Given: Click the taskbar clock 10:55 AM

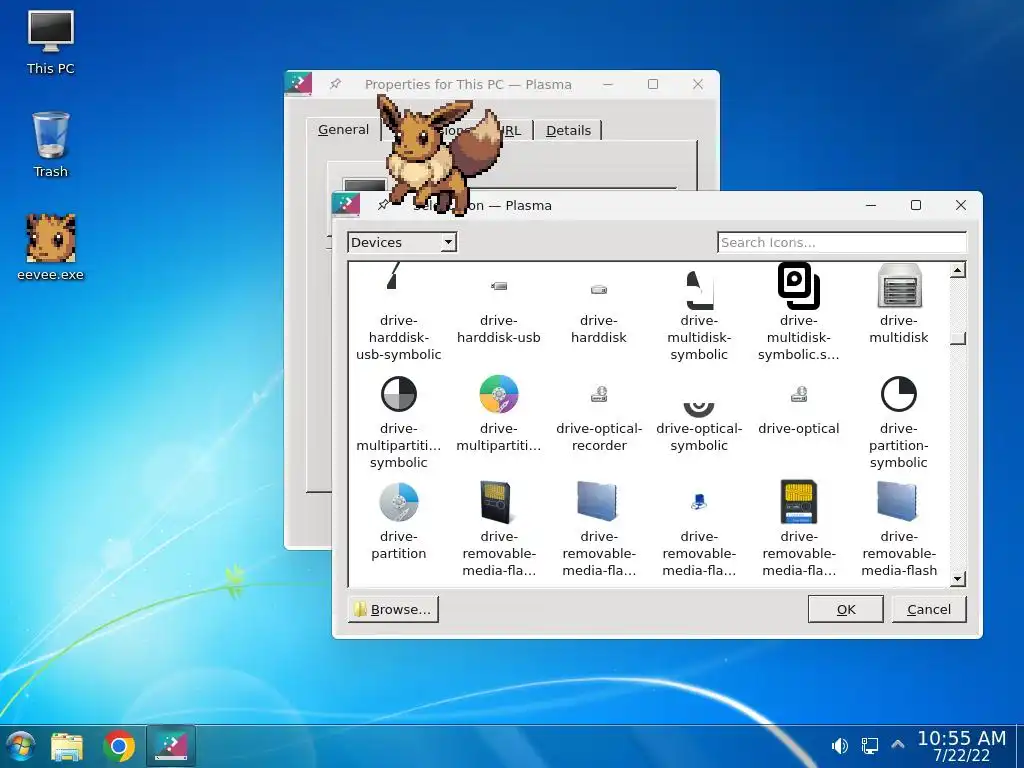Looking at the screenshot, I should click(961, 738).
